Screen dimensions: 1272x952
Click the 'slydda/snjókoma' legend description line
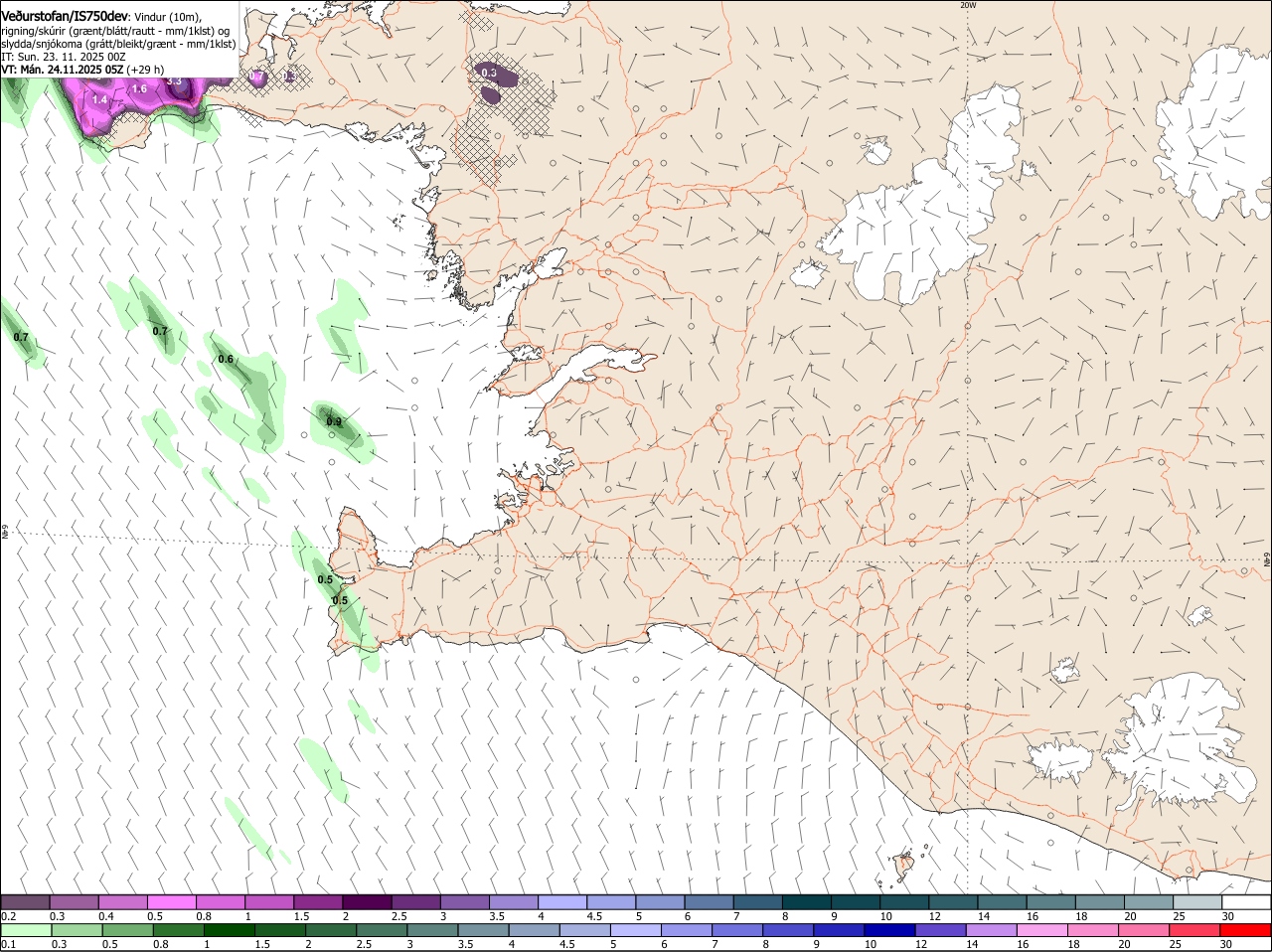tap(118, 44)
